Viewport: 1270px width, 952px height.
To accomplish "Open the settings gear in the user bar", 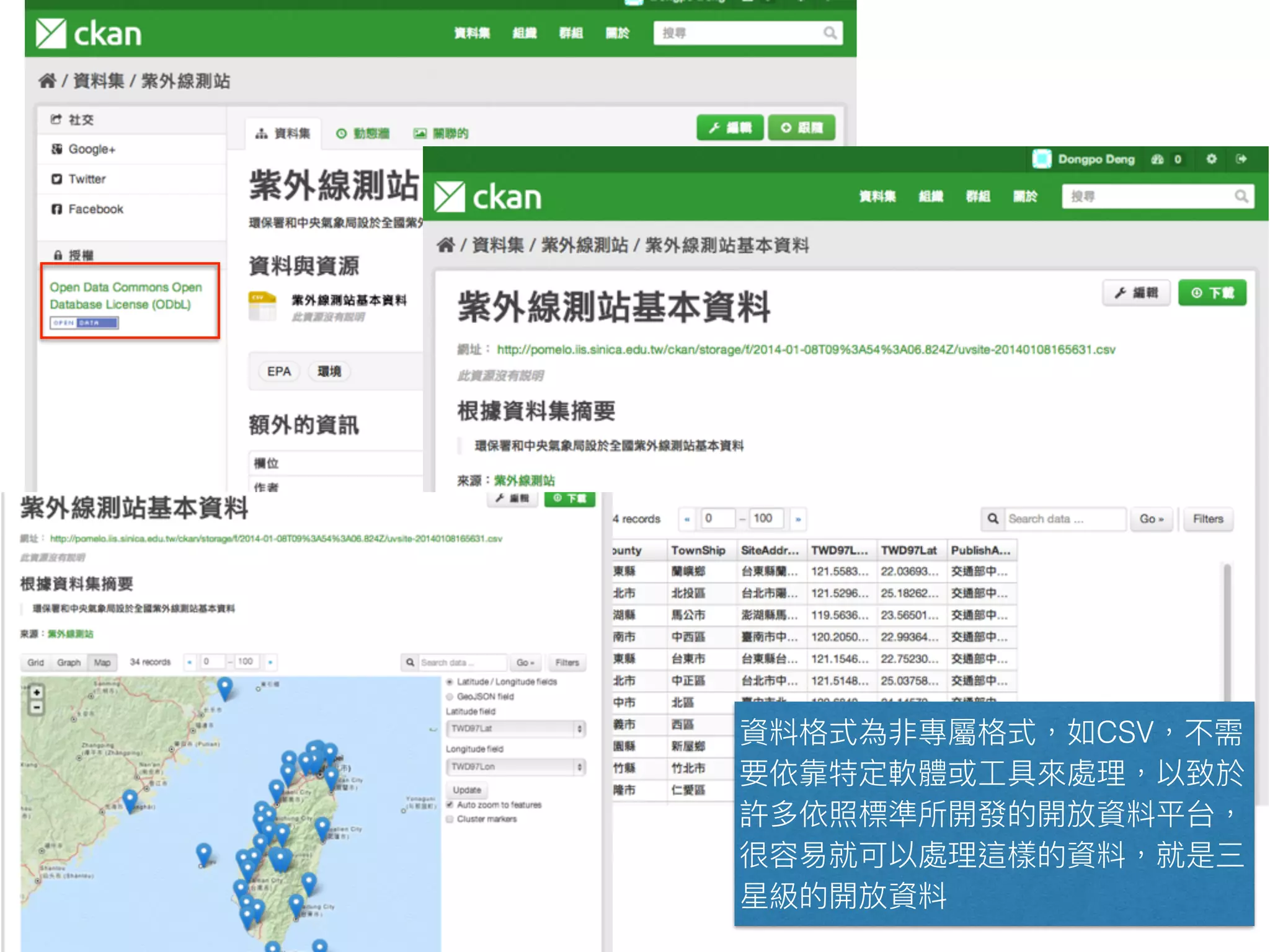I will pyautogui.click(x=1211, y=159).
